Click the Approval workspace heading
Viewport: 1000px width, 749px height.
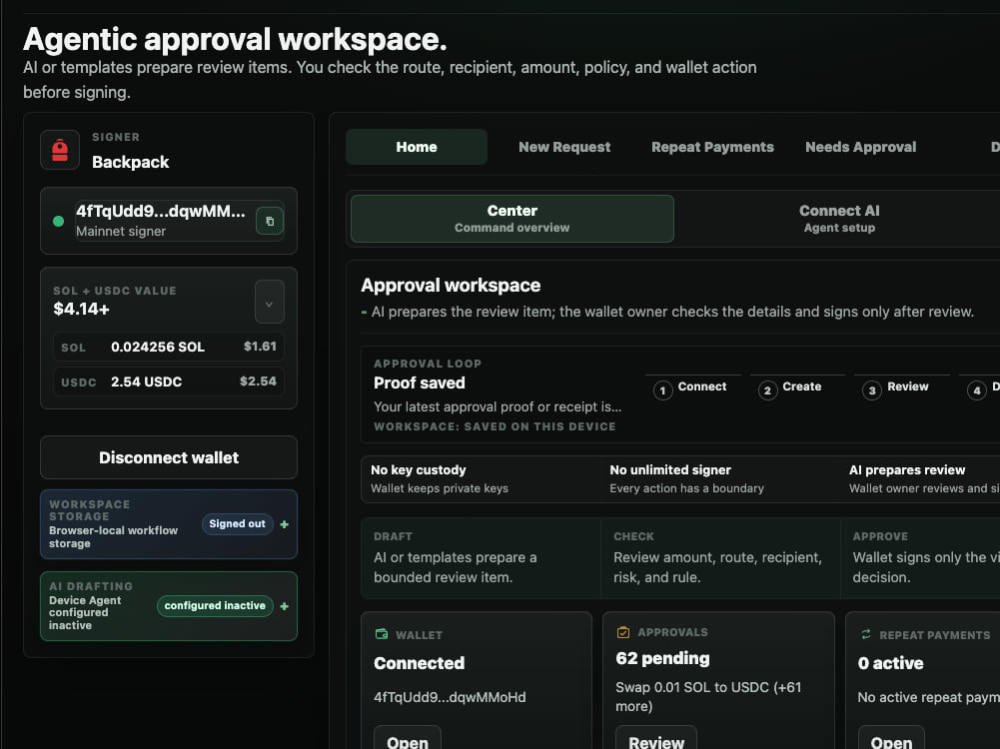pyautogui.click(x=451, y=285)
